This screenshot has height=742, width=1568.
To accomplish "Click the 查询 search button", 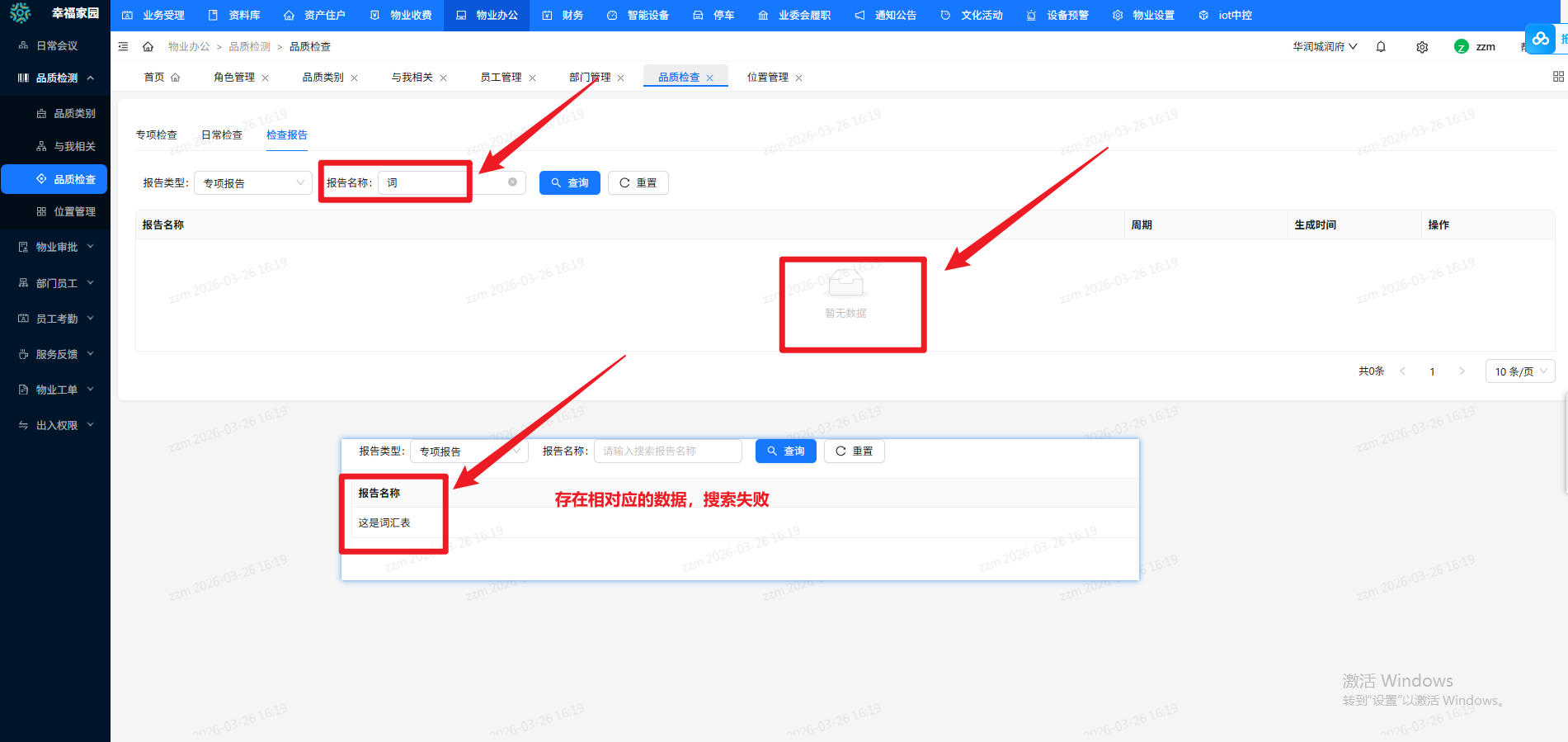I will (569, 183).
